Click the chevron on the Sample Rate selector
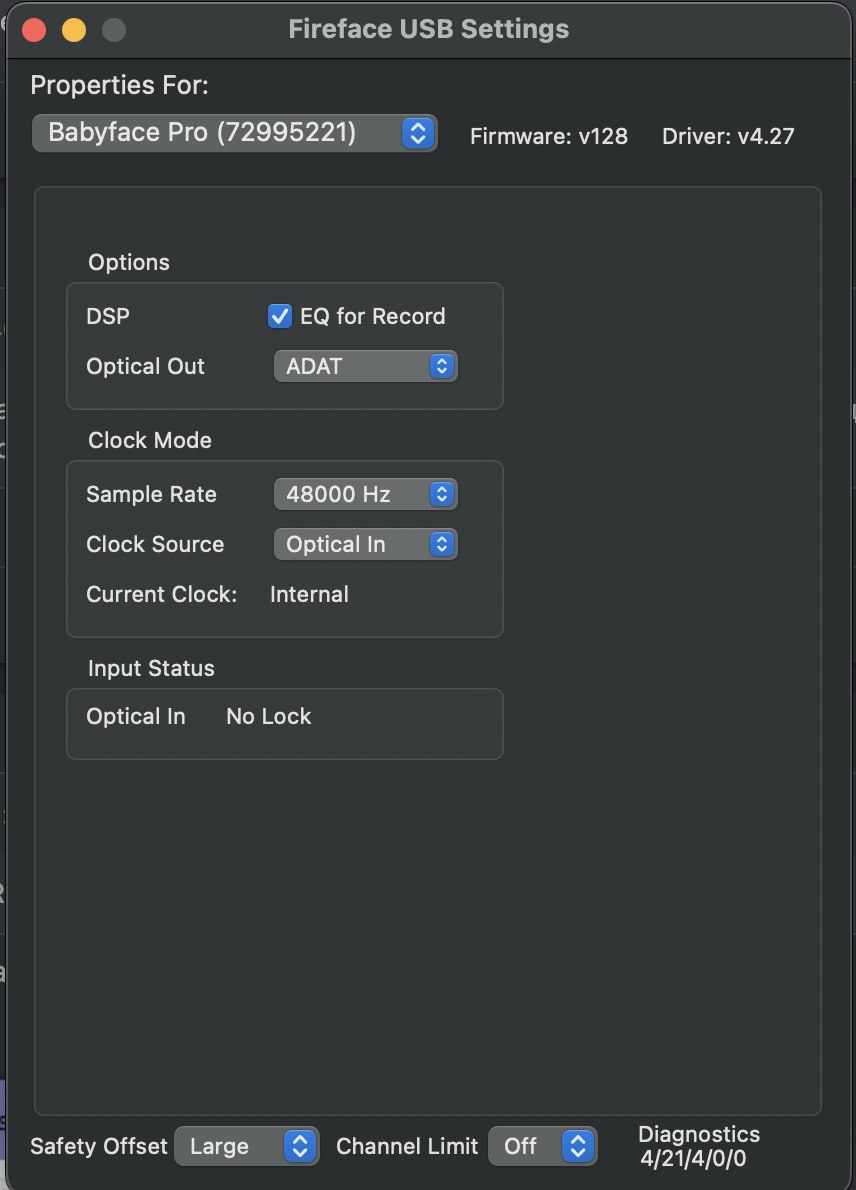The height and width of the screenshot is (1190, 856). [440, 494]
